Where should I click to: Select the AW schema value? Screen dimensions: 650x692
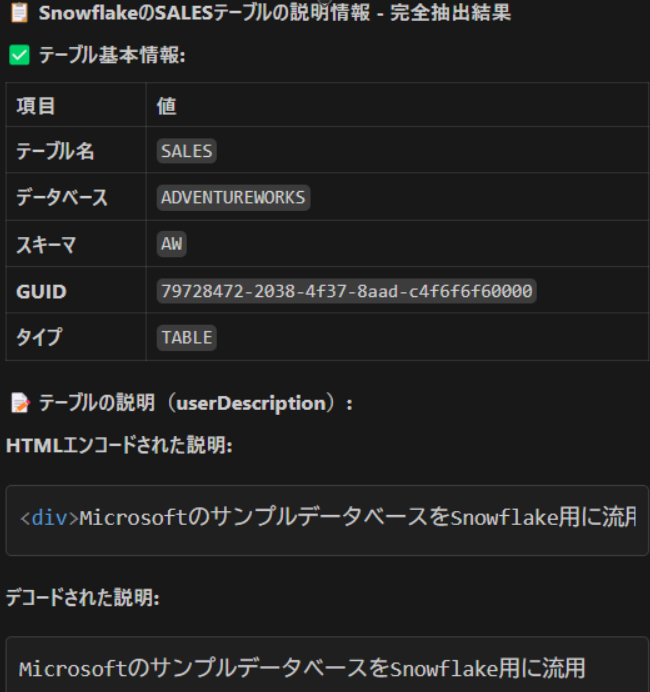(172, 244)
